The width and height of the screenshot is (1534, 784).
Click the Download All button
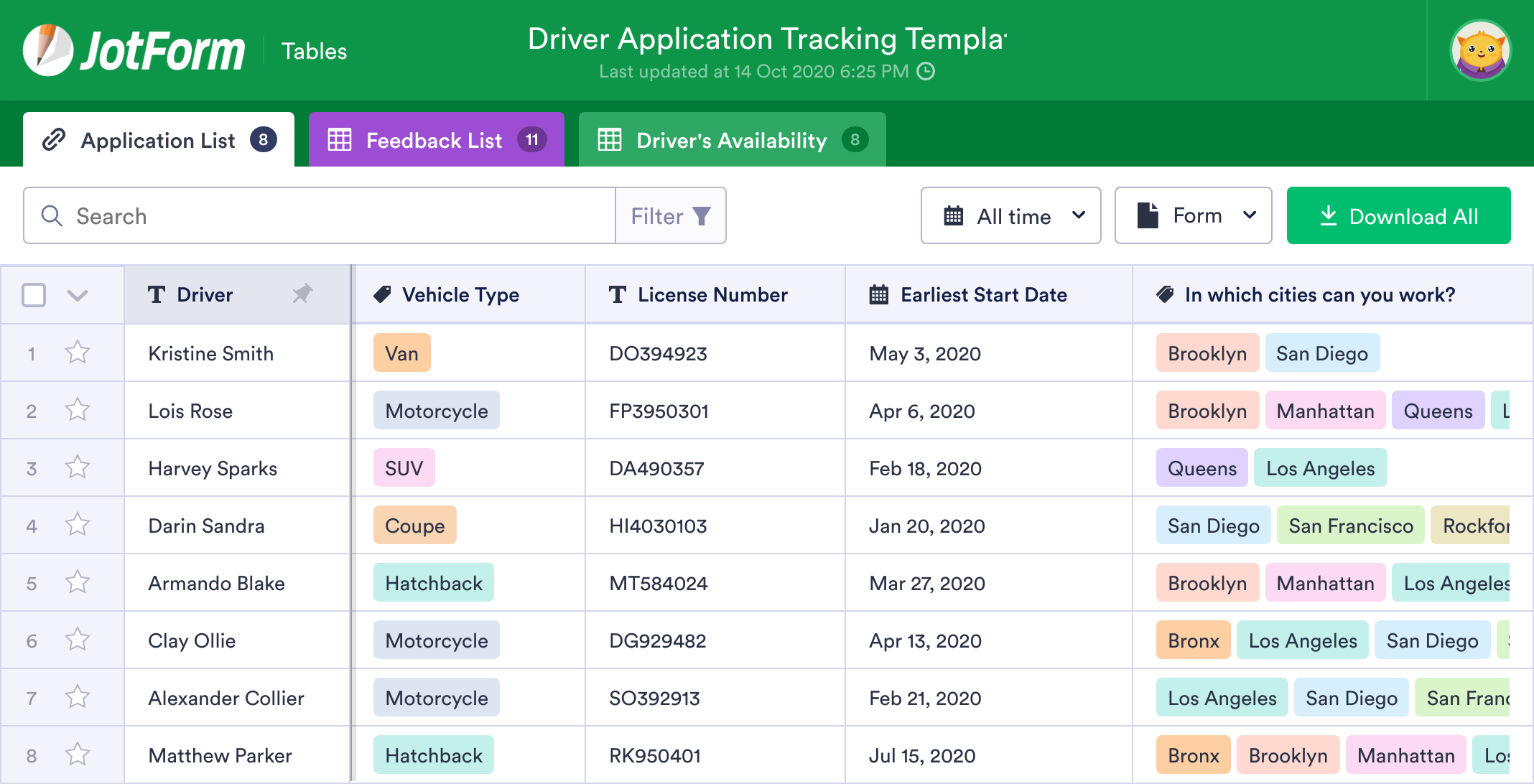1399,216
